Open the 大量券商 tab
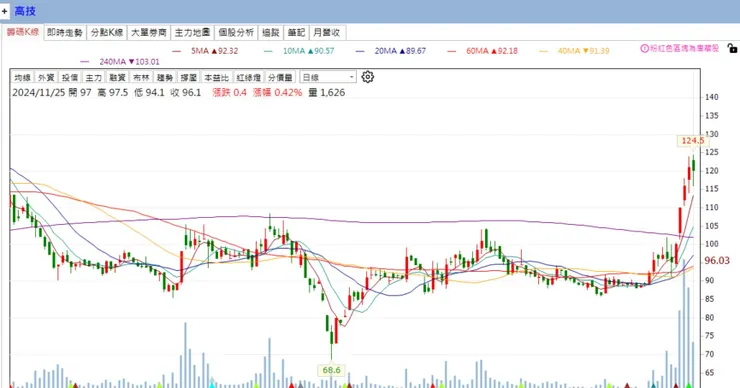The height and width of the screenshot is (388, 740). 149,33
